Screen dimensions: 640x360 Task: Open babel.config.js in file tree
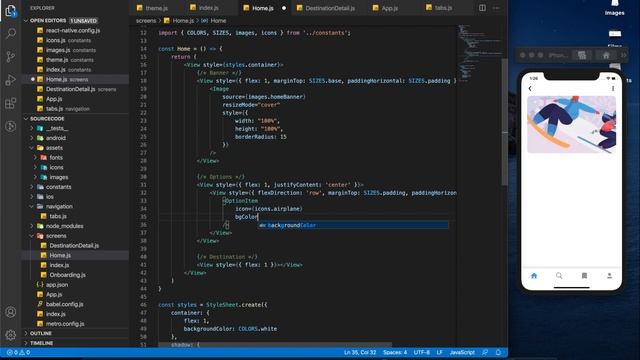point(64,304)
